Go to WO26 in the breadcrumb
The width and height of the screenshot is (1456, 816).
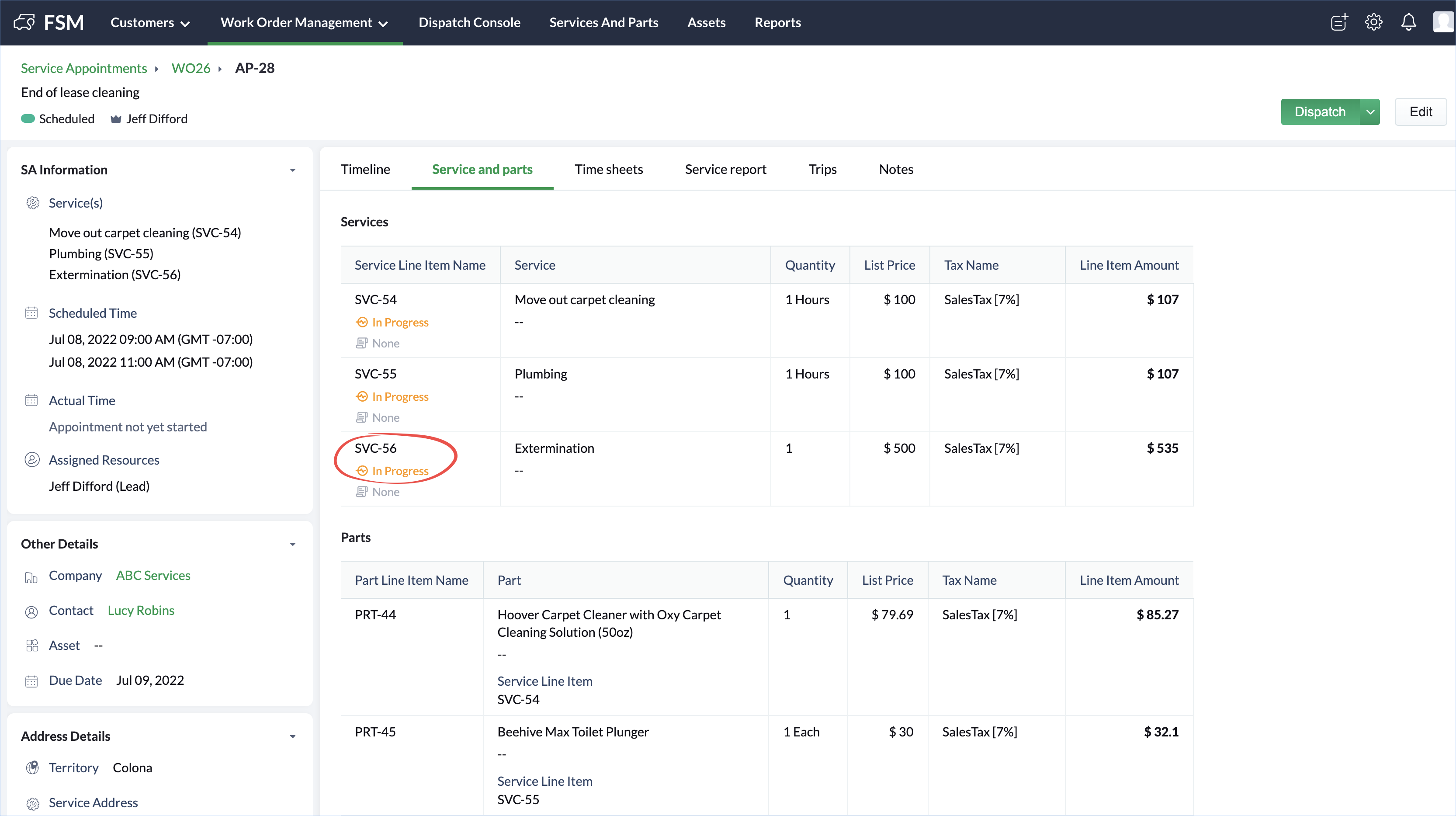(191, 69)
